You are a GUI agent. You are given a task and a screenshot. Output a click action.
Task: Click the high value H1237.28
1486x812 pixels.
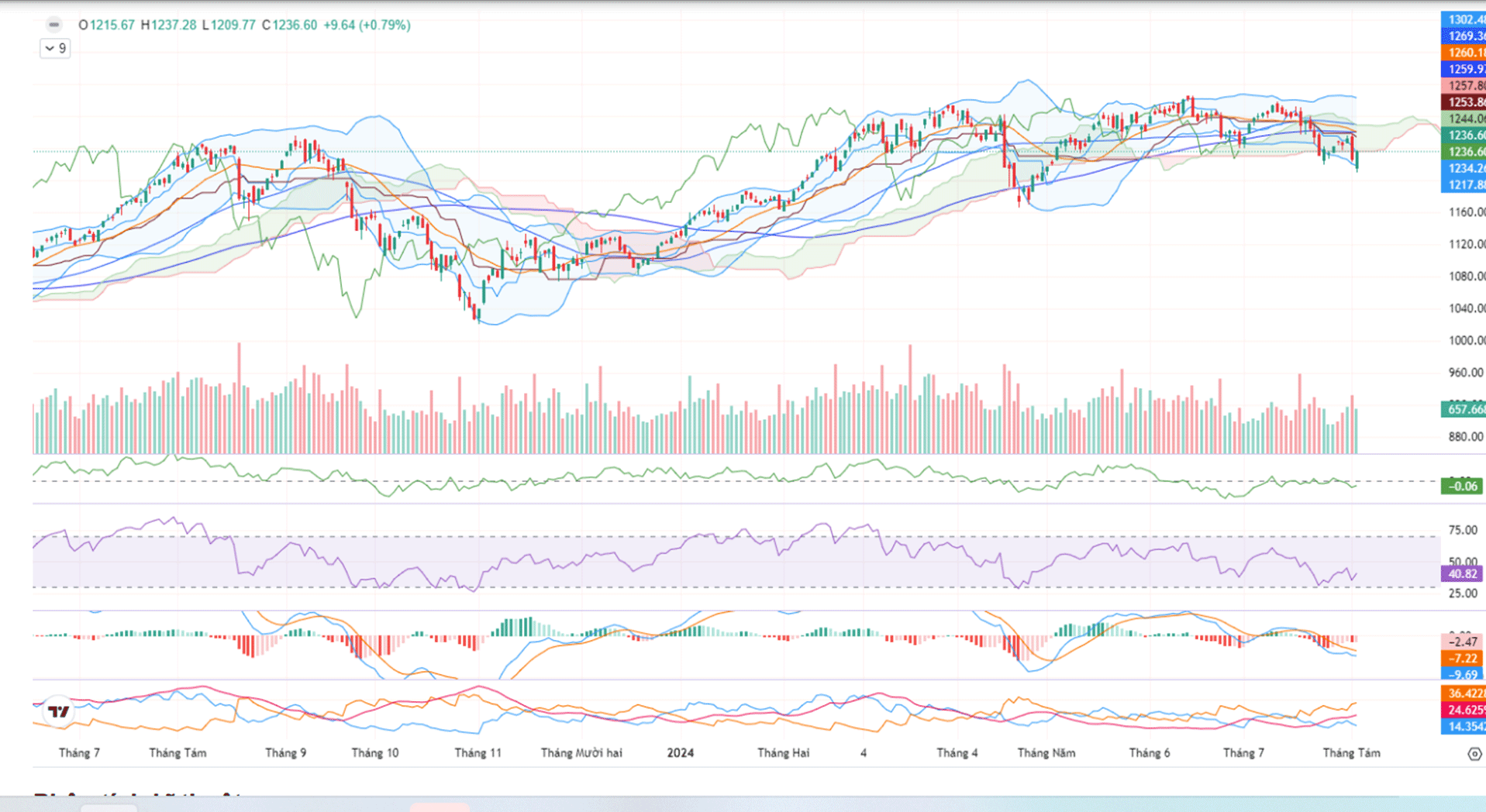click(168, 25)
